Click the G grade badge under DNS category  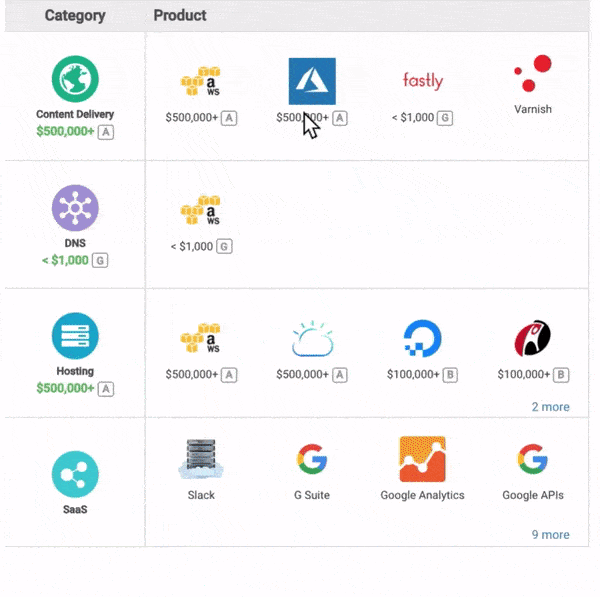tap(100, 261)
